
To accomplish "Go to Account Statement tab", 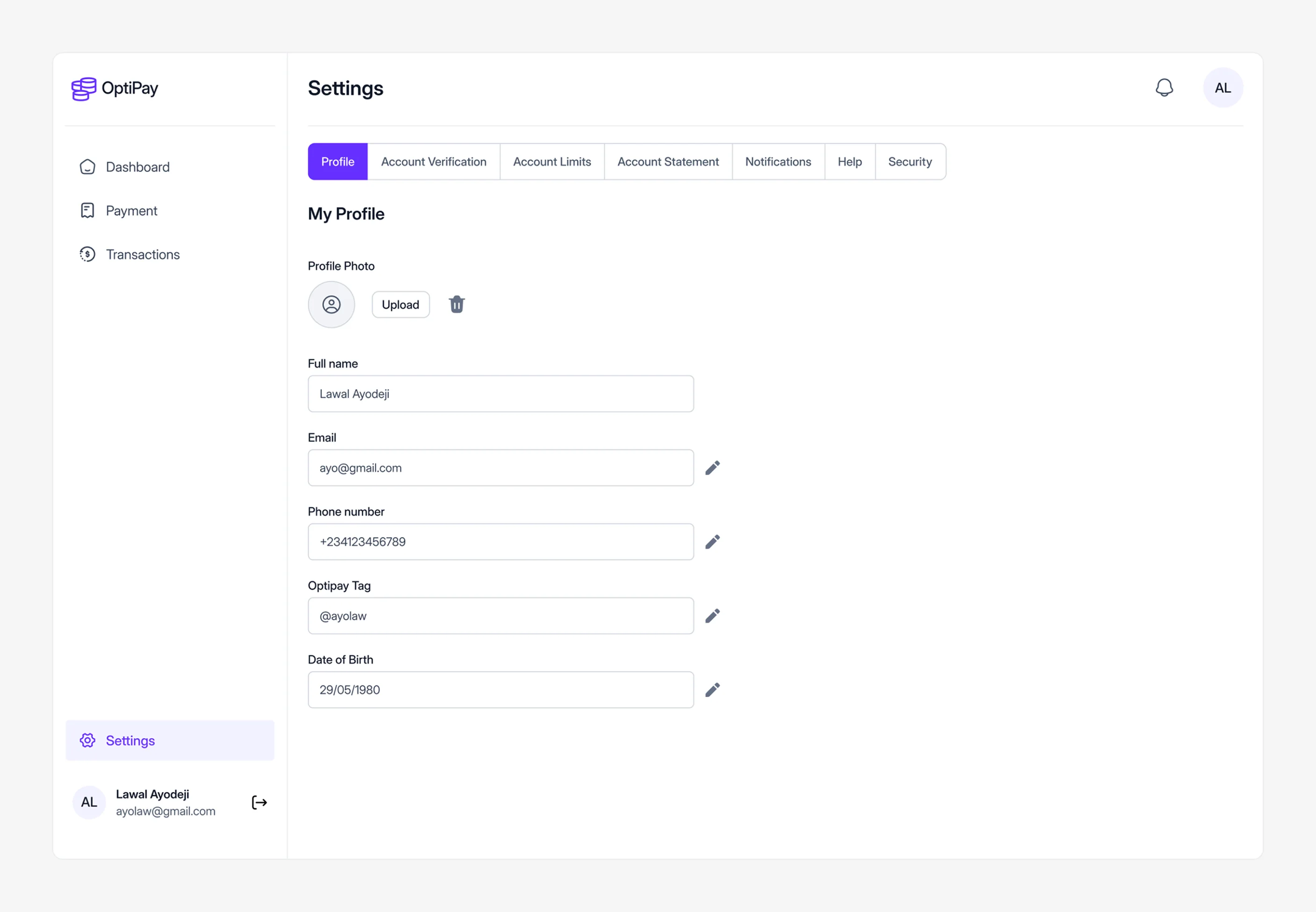I will tap(668, 162).
